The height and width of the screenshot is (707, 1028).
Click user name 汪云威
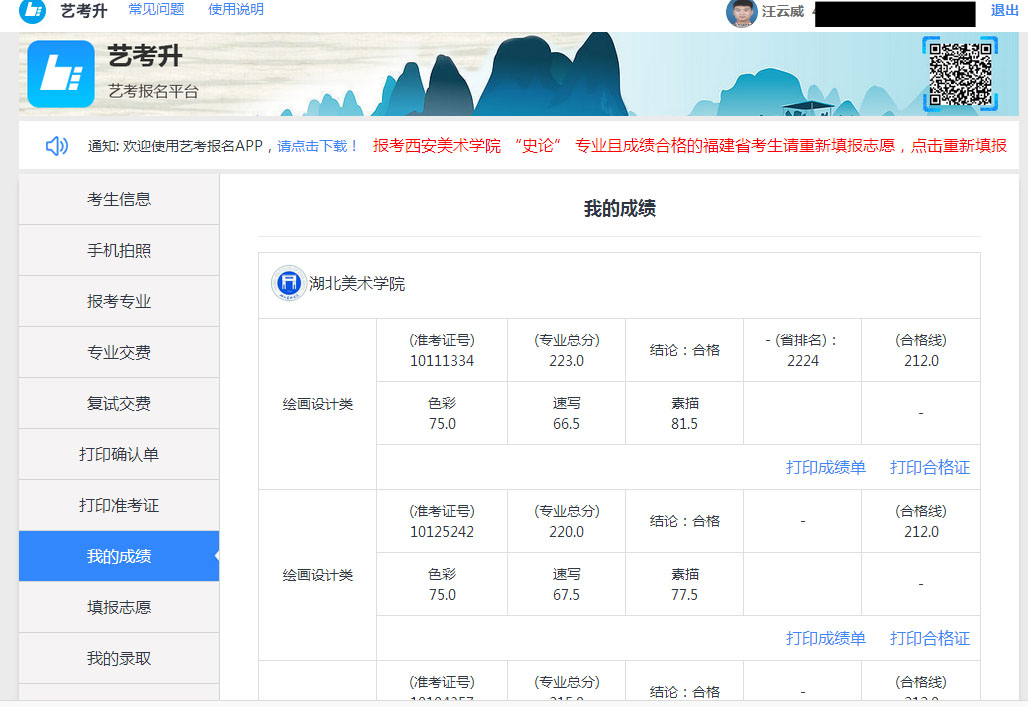783,12
